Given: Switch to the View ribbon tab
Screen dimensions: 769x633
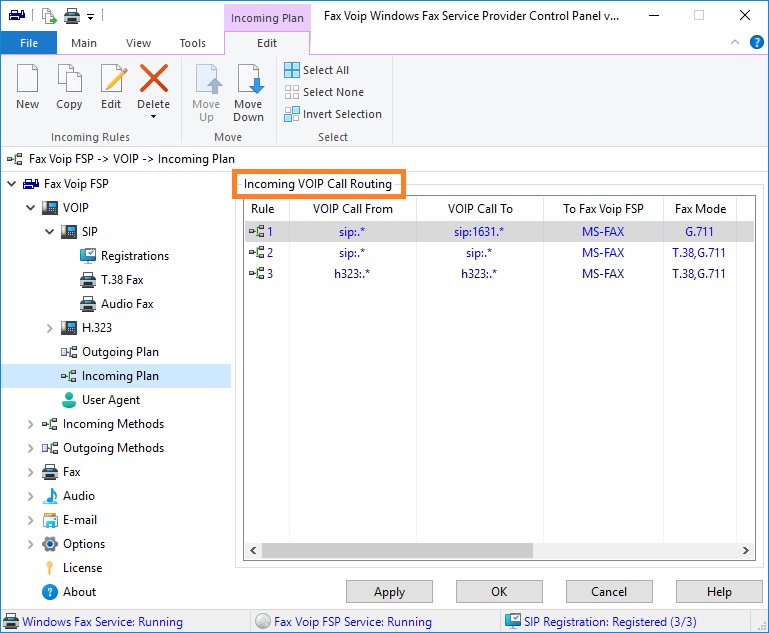Looking at the screenshot, I should (138, 43).
